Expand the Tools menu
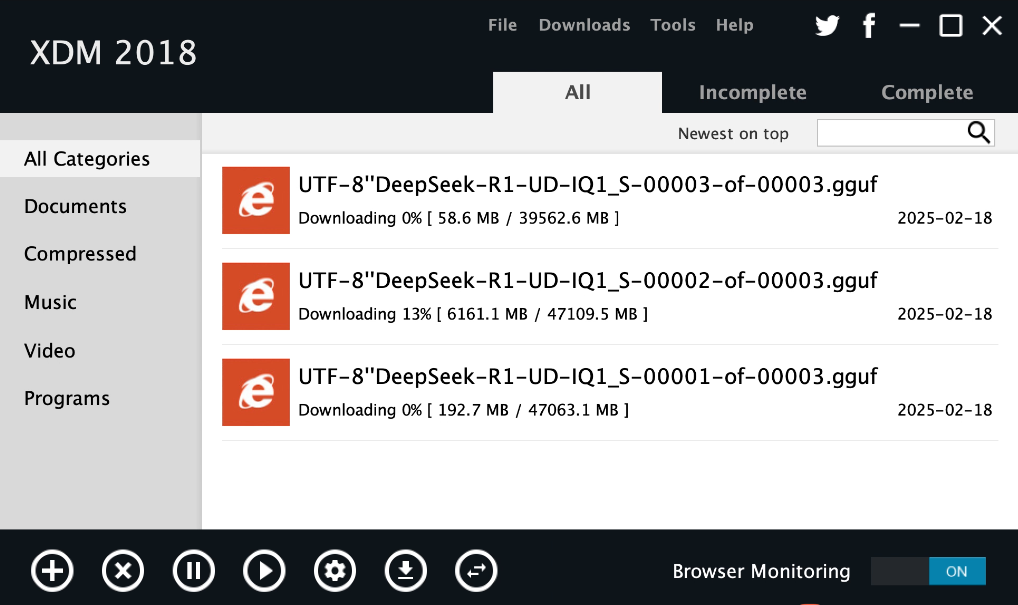 click(672, 25)
